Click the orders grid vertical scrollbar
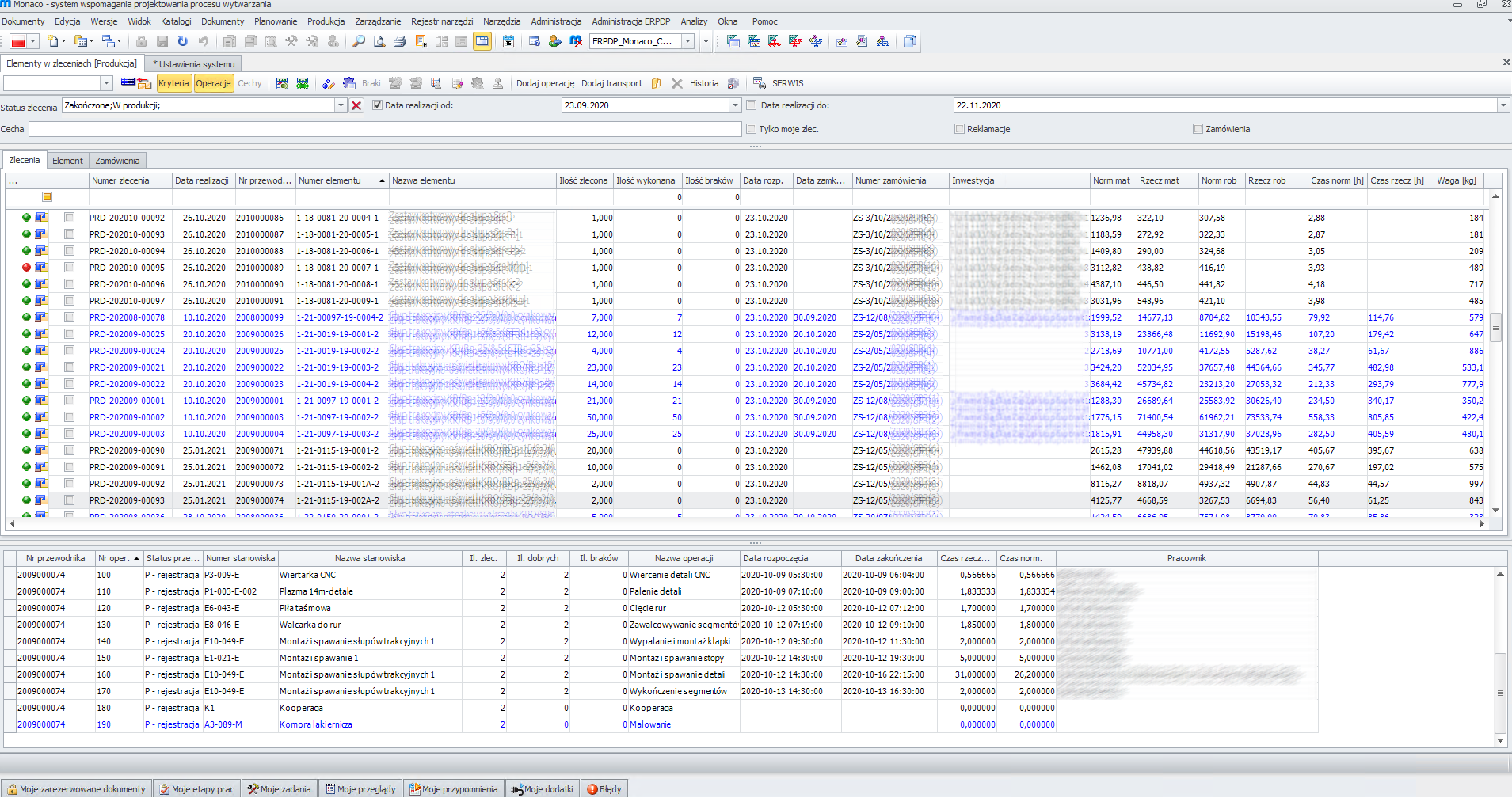Viewport: 1512px width, 798px height. point(1495,326)
